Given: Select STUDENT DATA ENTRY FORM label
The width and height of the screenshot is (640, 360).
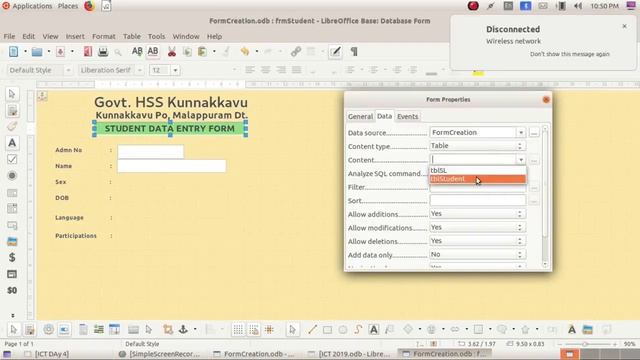Looking at the screenshot, I should tap(170, 129).
